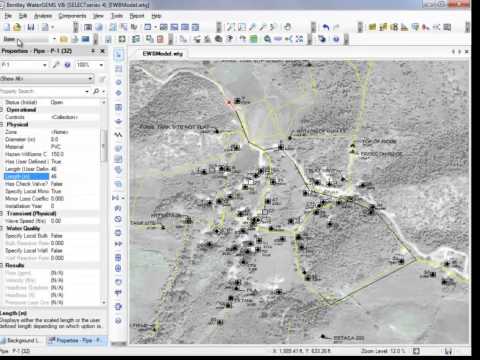Click the Zoom-to-element icon beside P-1 dropdown

[56, 65]
